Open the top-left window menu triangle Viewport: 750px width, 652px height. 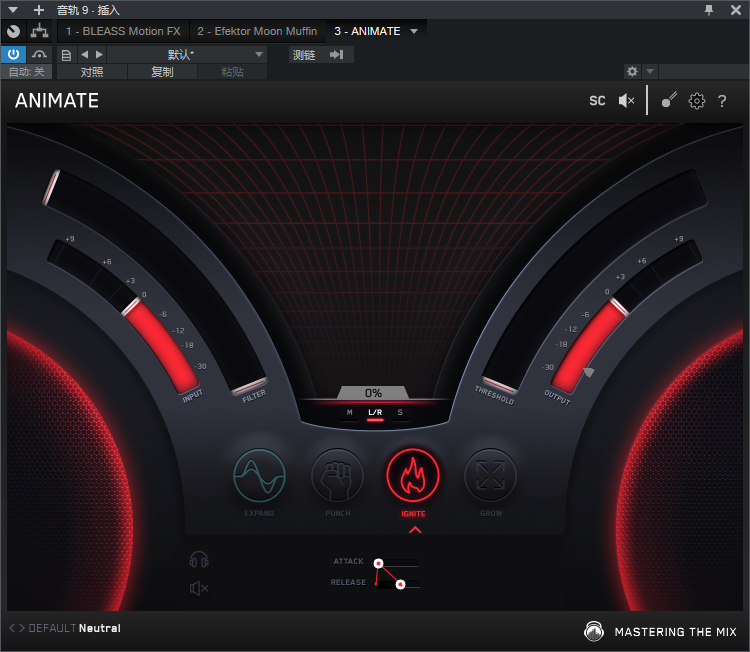[13, 10]
